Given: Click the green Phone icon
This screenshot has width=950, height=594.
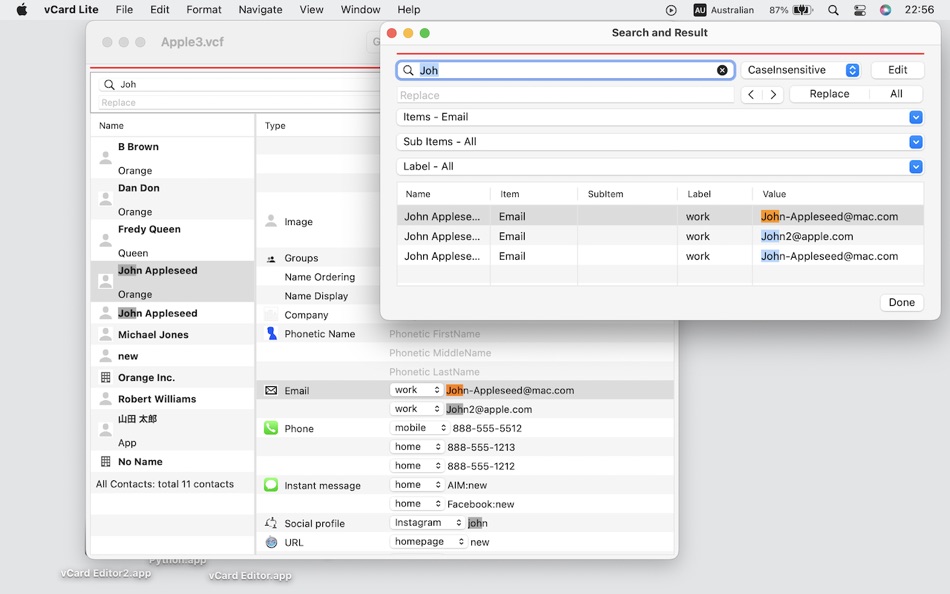Looking at the screenshot, I should point(271,428).
